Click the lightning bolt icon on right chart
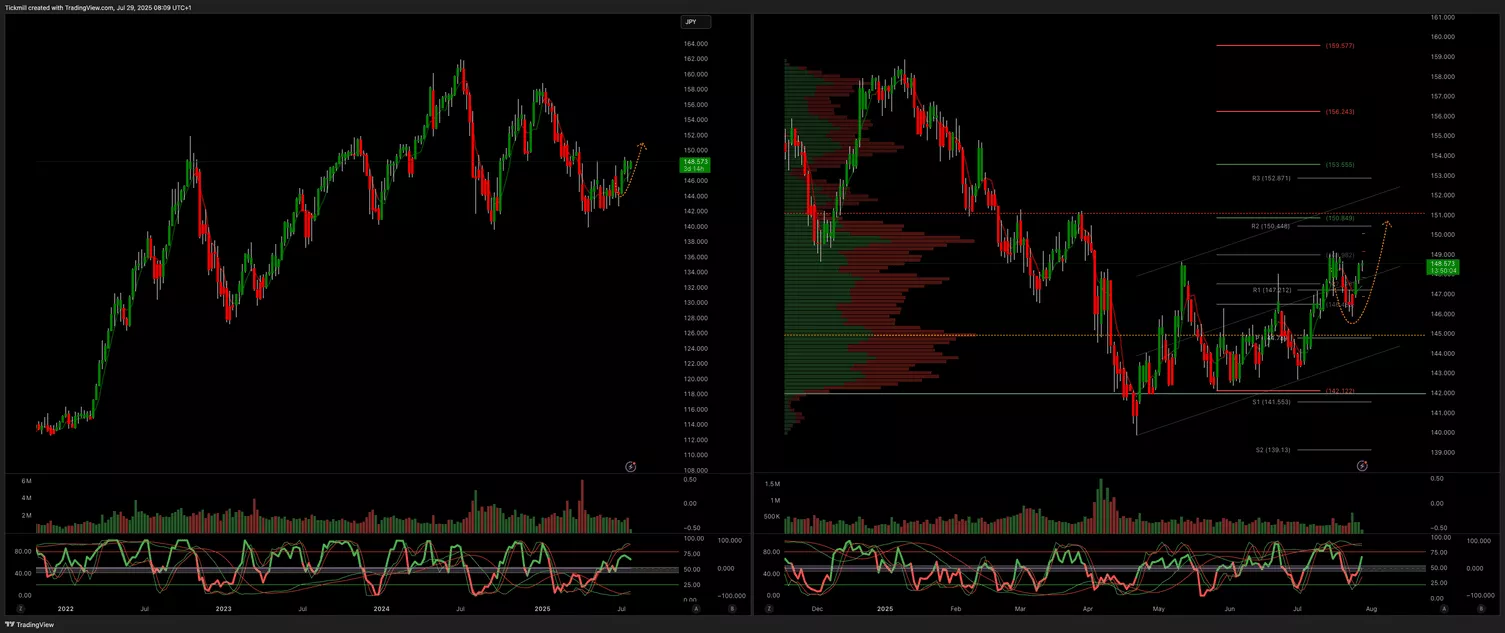This screenshot has height=633, width=1505. [1363, 466]
